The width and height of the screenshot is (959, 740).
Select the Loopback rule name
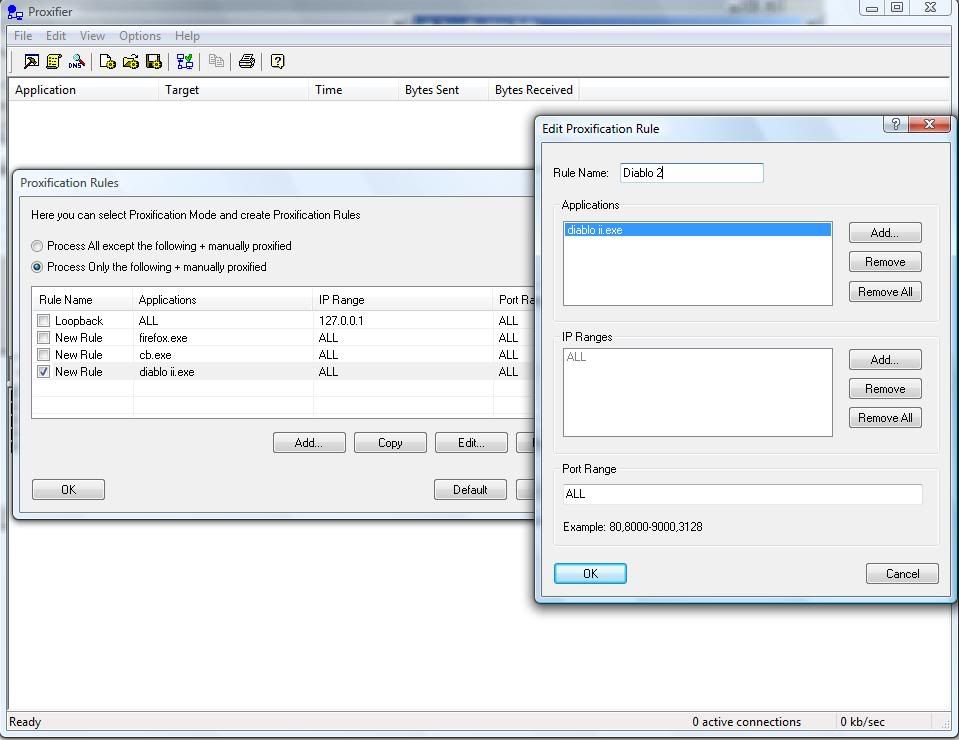pyautogui.click(x=79, y=320)
